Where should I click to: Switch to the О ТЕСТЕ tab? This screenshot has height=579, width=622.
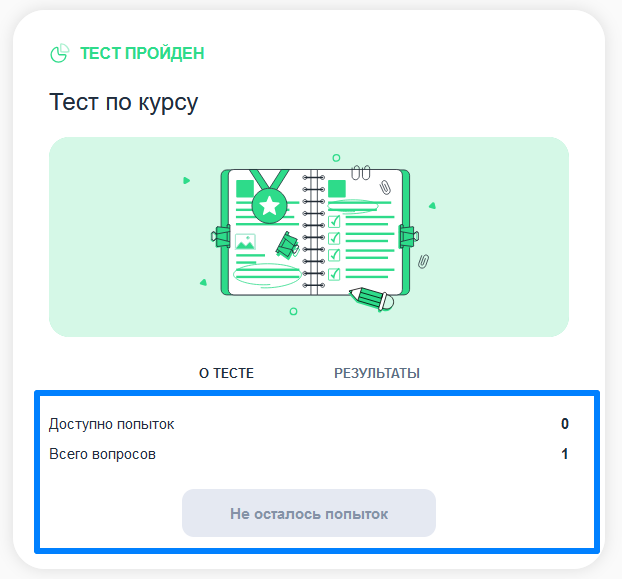226,373
